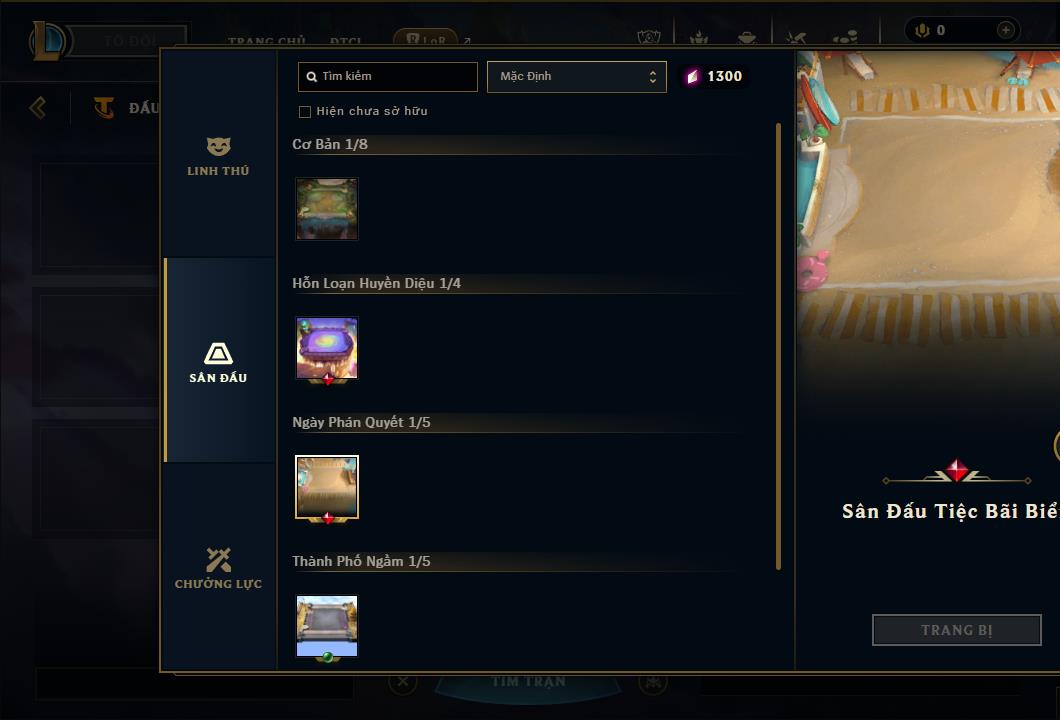Click the magnifier icon in search box
The image size is (1060, 720).
(312, 77)
